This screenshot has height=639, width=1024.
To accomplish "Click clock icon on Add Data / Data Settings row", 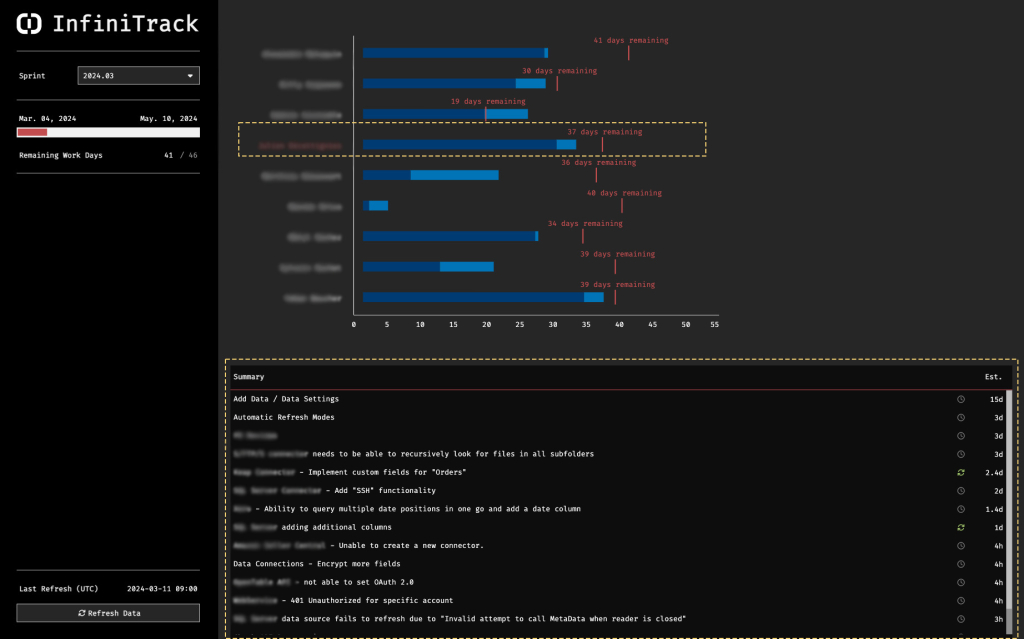I will tap(961, 399).
